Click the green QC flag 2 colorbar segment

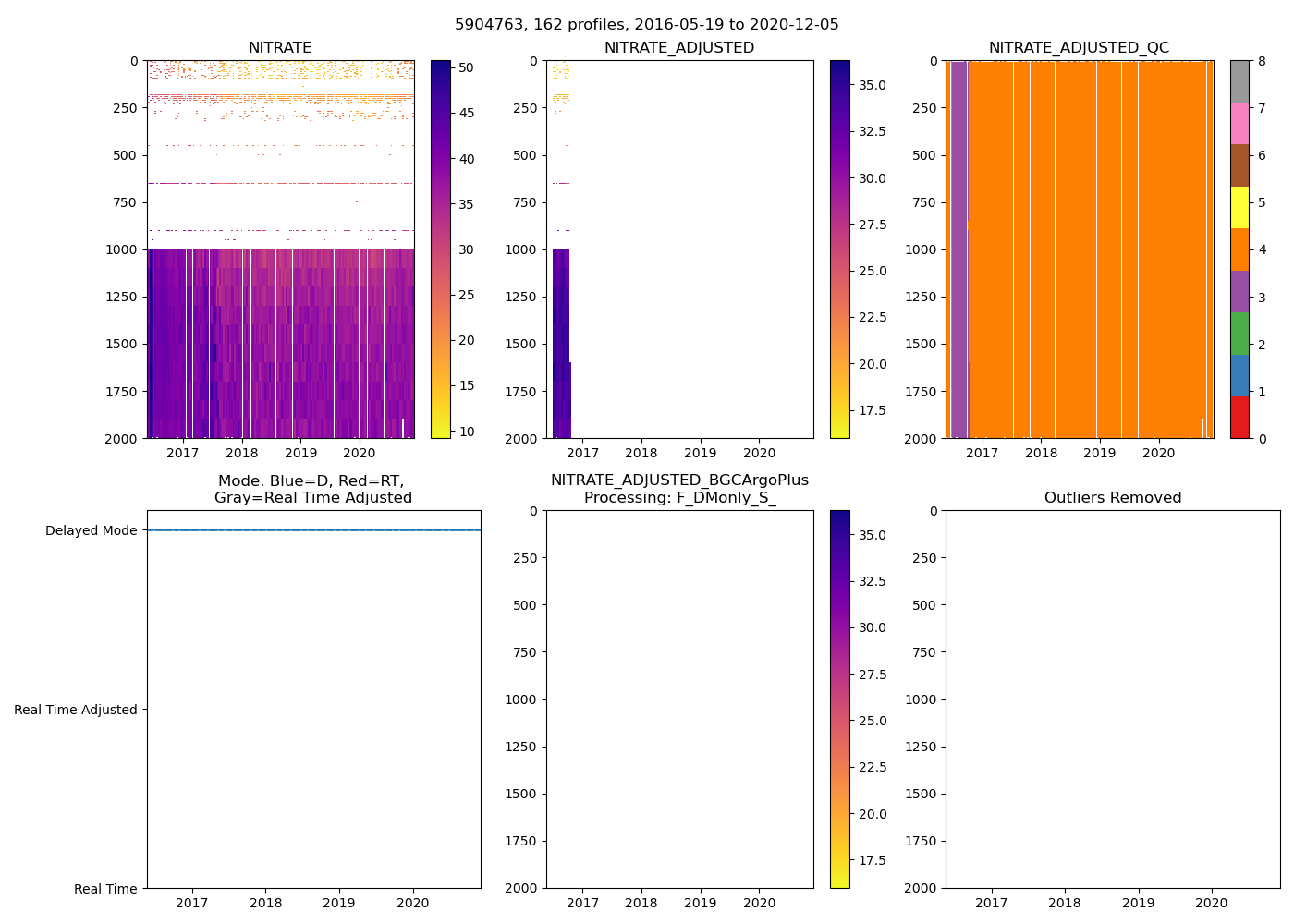click(1239, 334)
